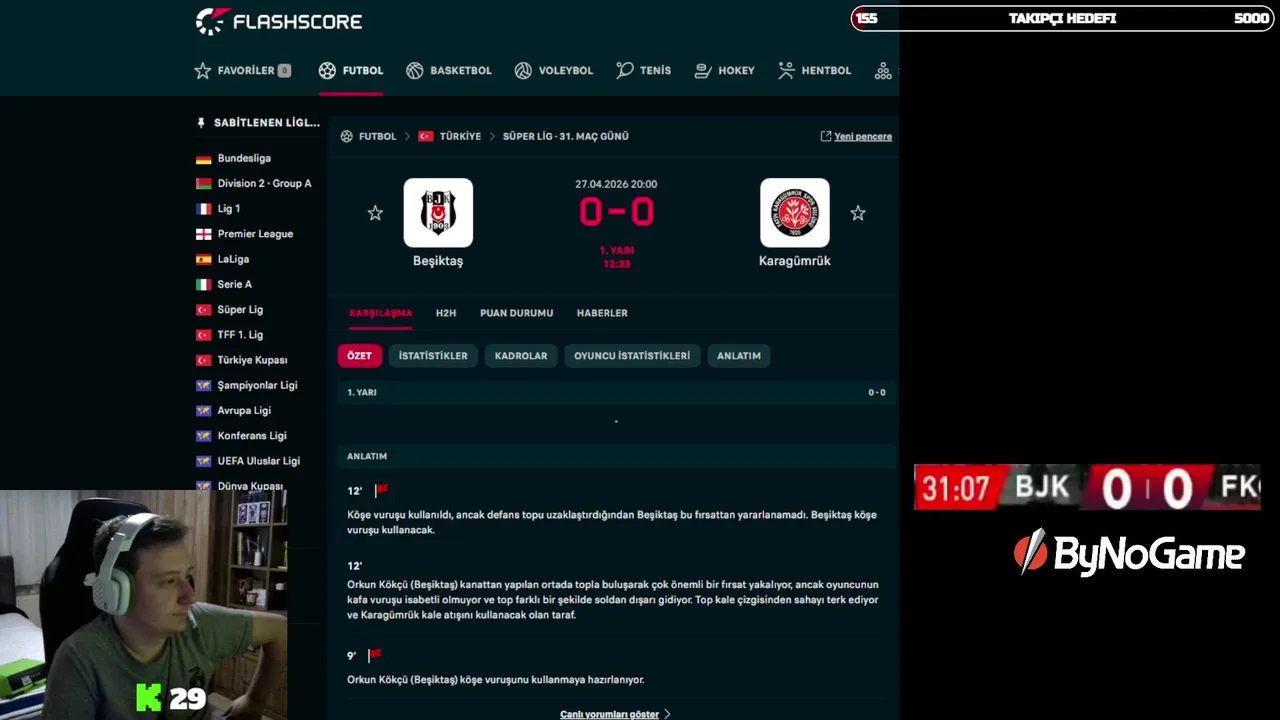Open Premier League in sidebar
1280x720 pixels.
tap(255, 234)
